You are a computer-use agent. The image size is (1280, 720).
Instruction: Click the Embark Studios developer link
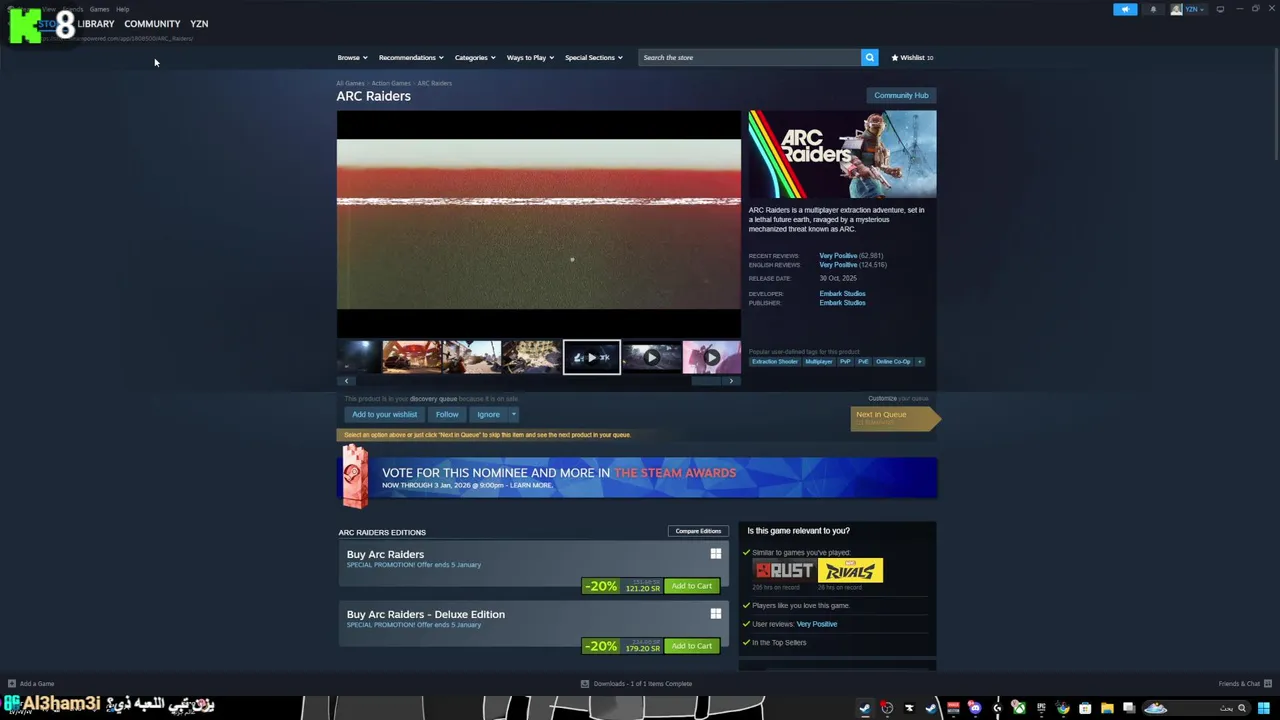842,294
